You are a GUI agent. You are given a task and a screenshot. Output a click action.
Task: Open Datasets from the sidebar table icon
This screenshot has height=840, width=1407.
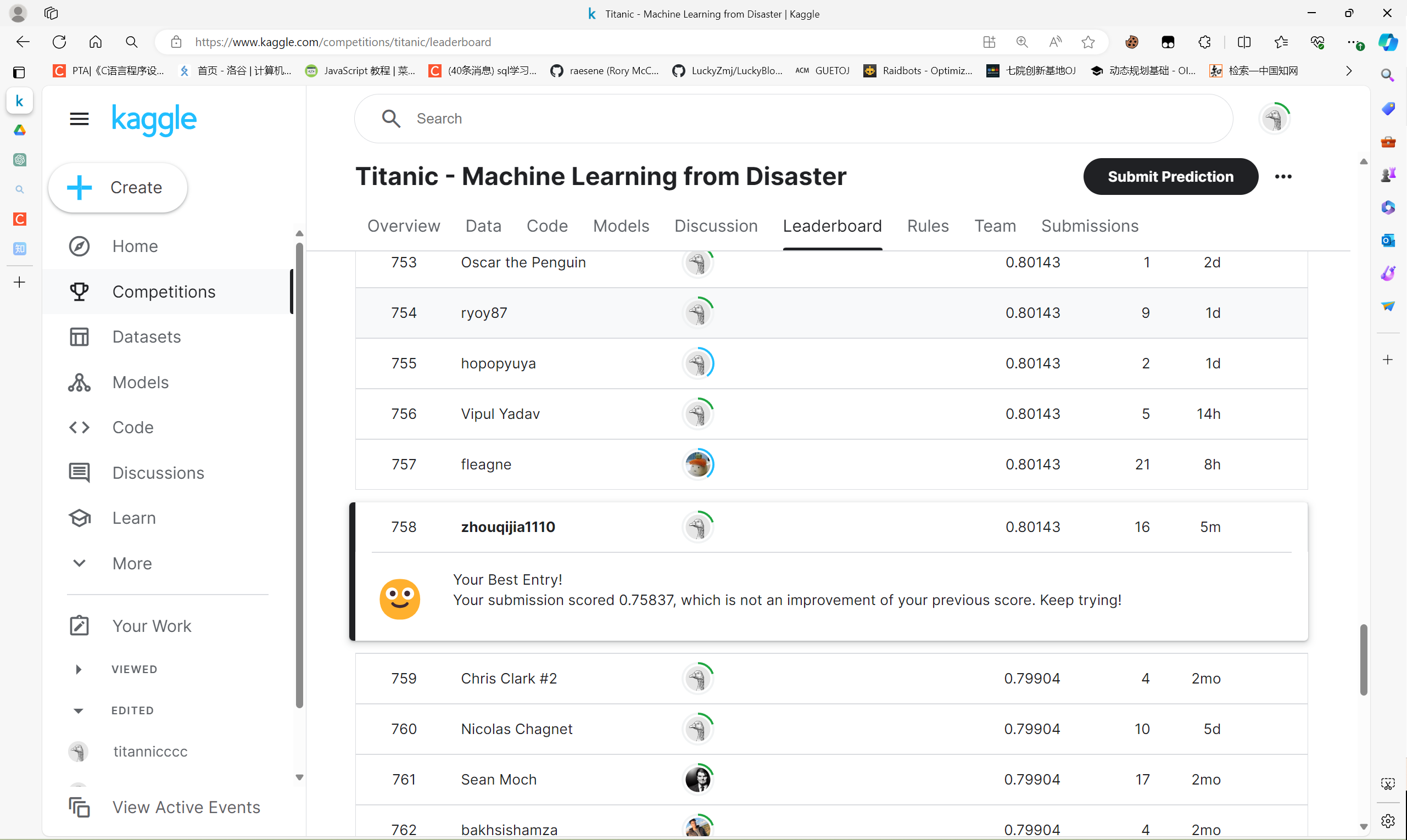click(x=79, y=337)
